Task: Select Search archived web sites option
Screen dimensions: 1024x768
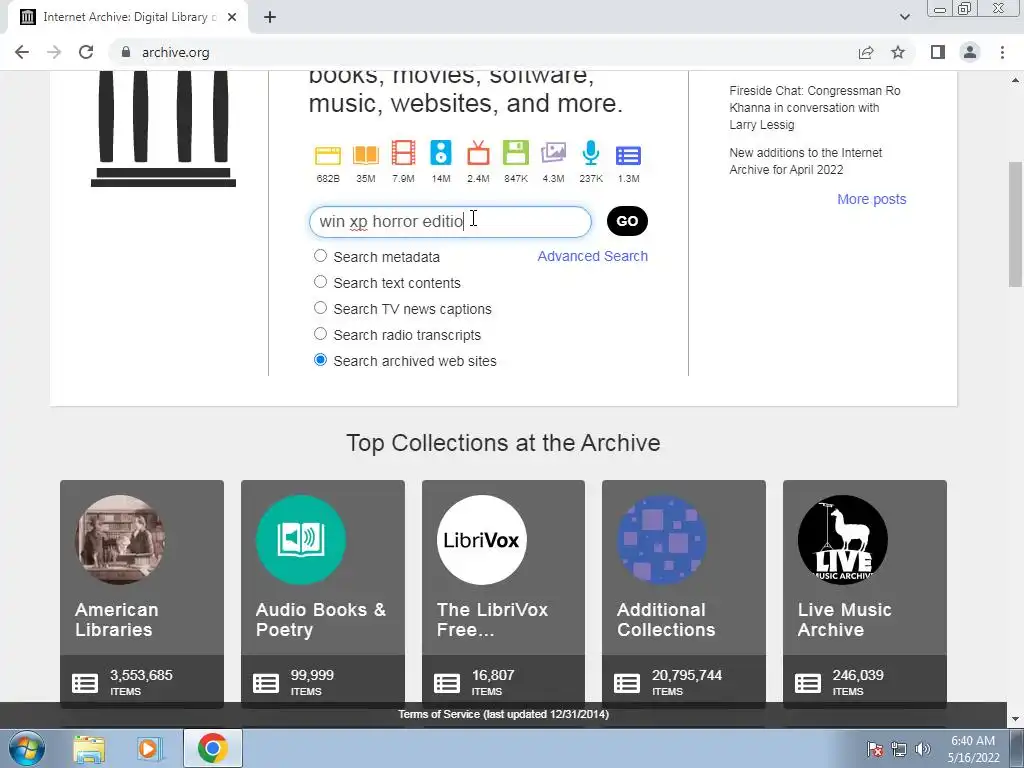Action: point(320,360)
